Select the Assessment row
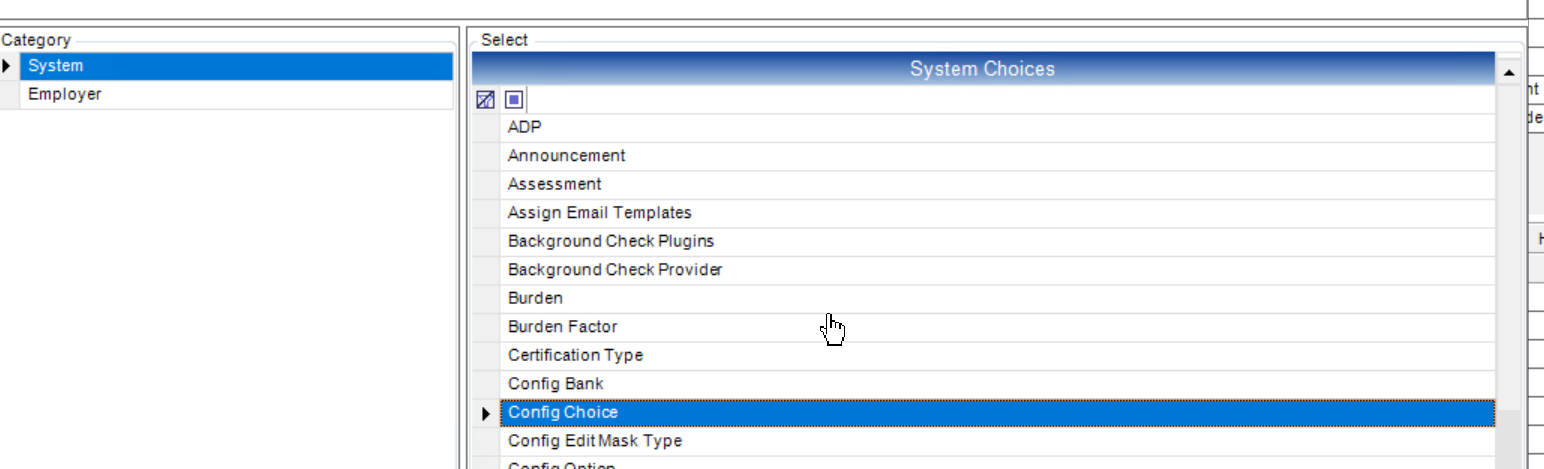 (x=997, y=185)
